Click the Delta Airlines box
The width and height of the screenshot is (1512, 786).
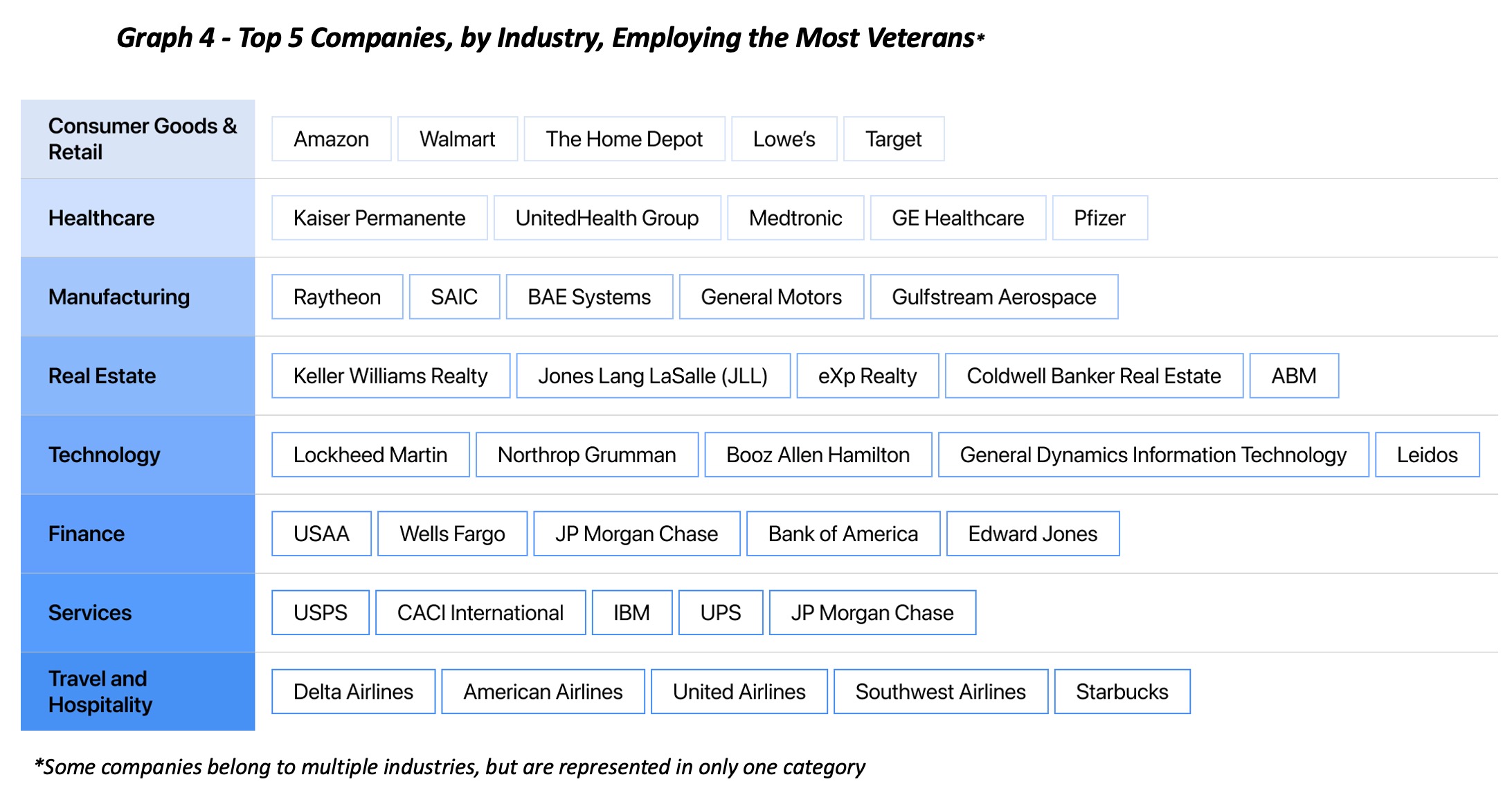point(353,691)
